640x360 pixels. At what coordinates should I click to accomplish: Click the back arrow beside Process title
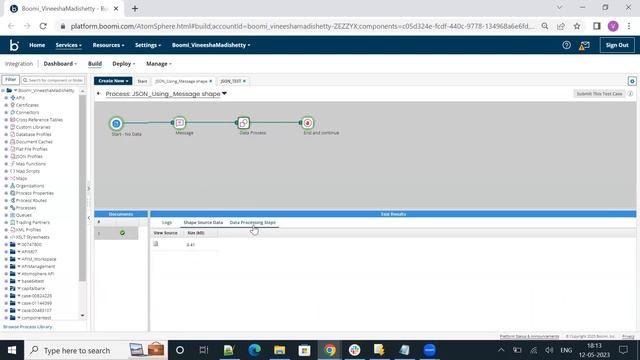(98, 94)
